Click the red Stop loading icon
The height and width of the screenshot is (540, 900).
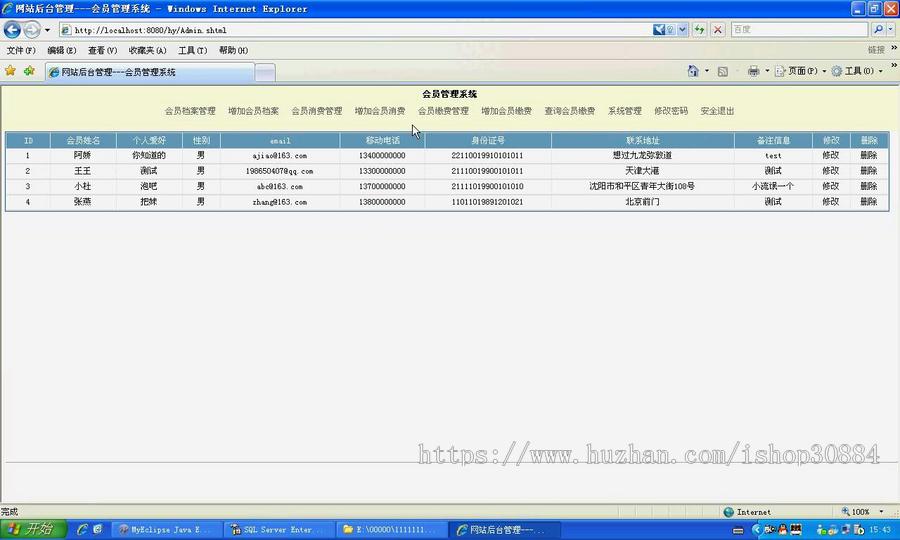coord(717,29)
